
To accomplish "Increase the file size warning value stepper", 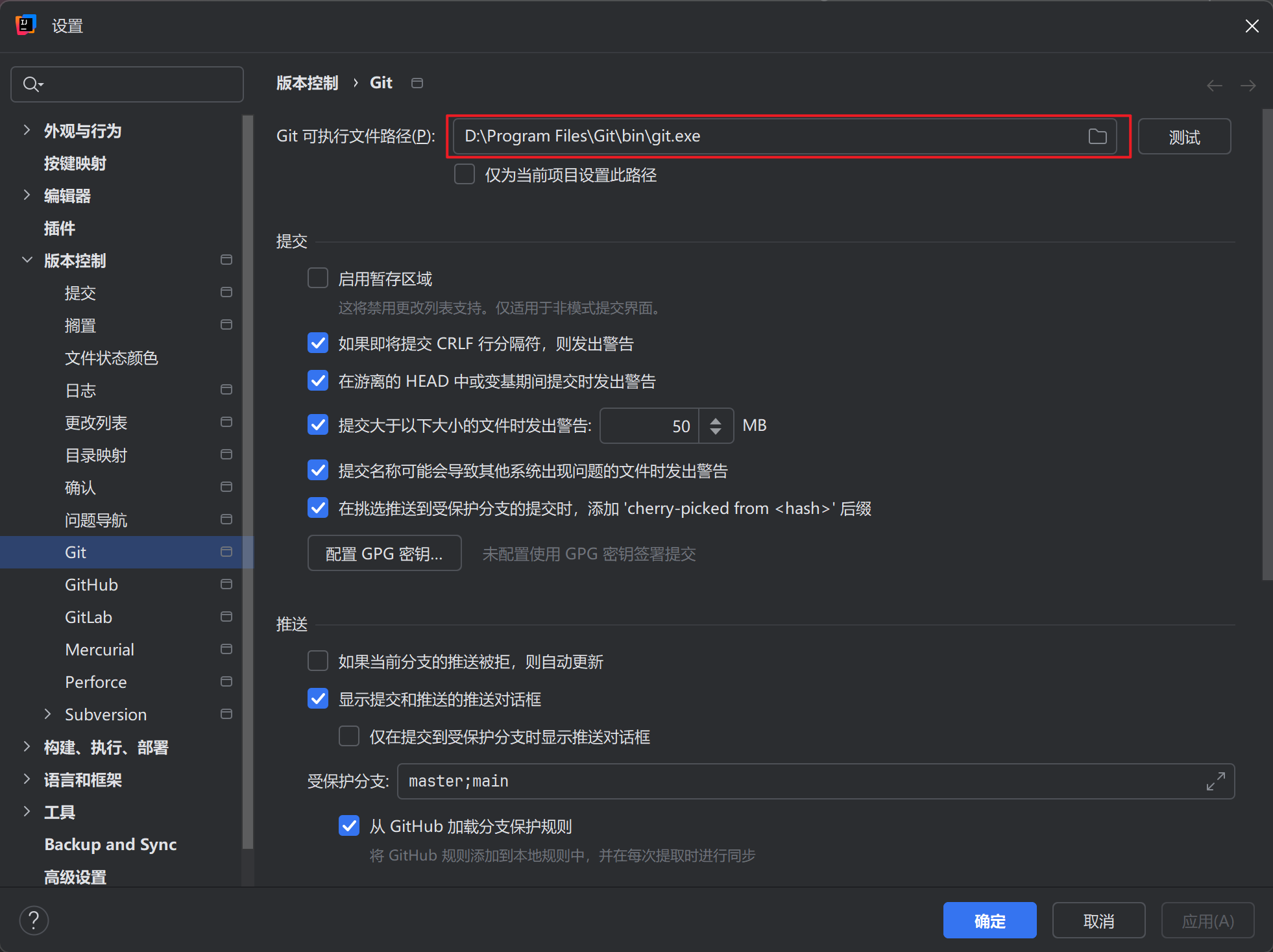I will 716,419.
